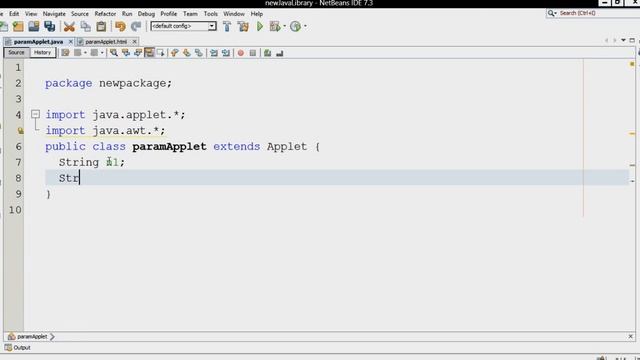Click the Last Edit icon
The width and height of the screenshot is (640, 360).
tap(65, 53)
